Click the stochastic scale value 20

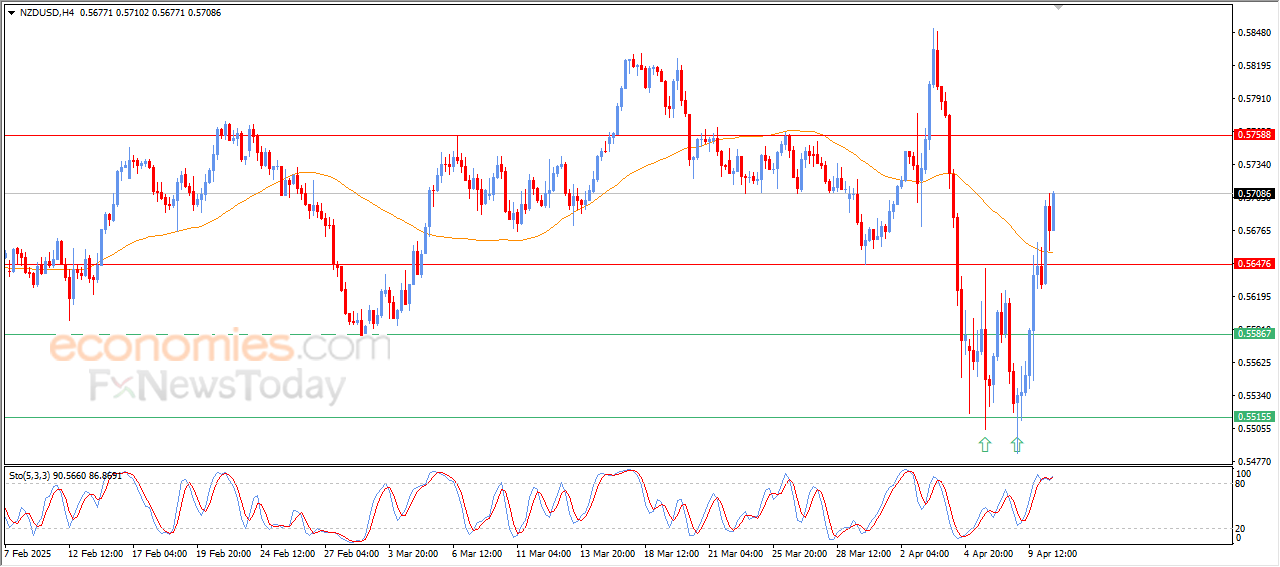1241,528
